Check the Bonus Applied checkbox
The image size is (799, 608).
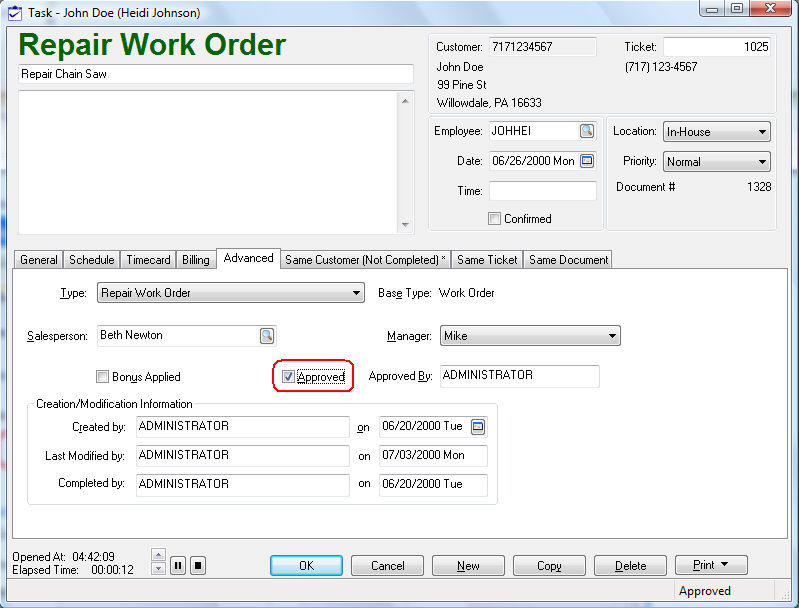(102, 377)
